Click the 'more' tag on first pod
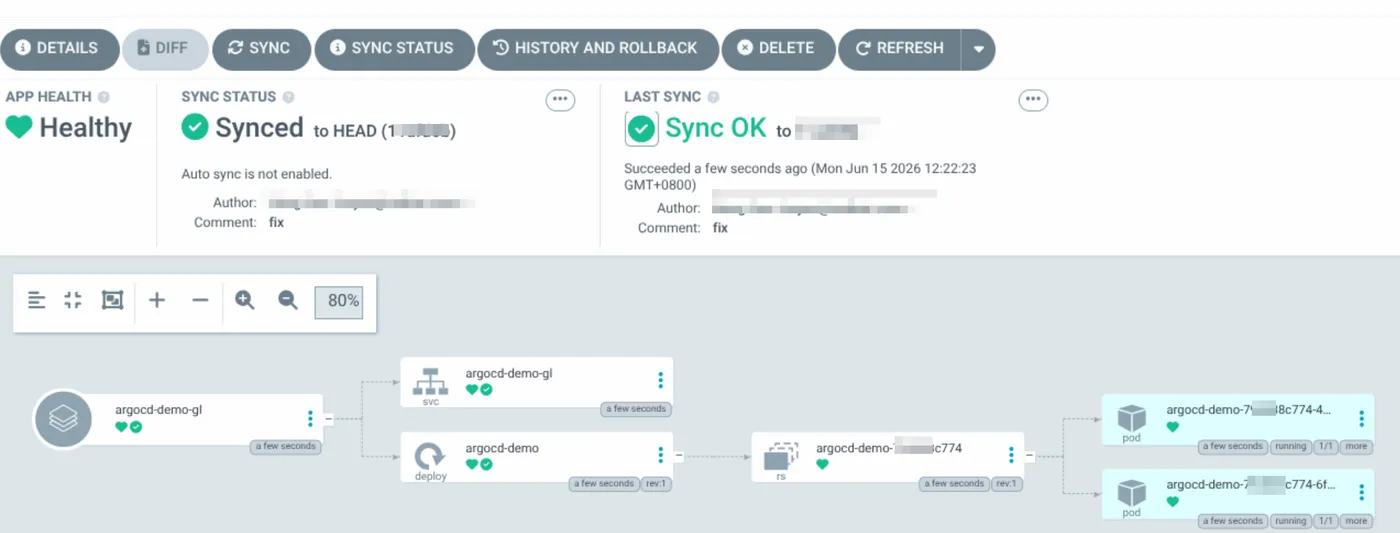The image size is (1400, 533). pyautogui.click(x=1356, y=446)
